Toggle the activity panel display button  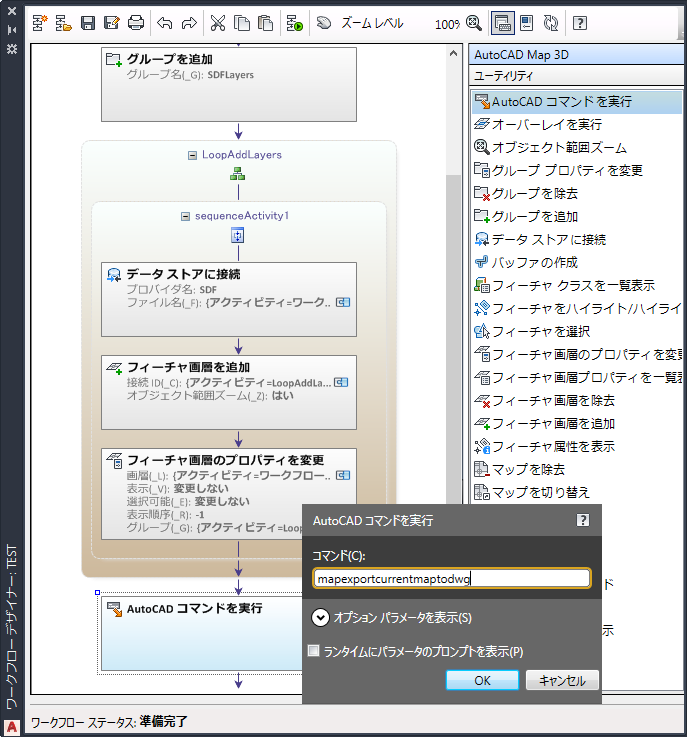(x=502, y=23)
